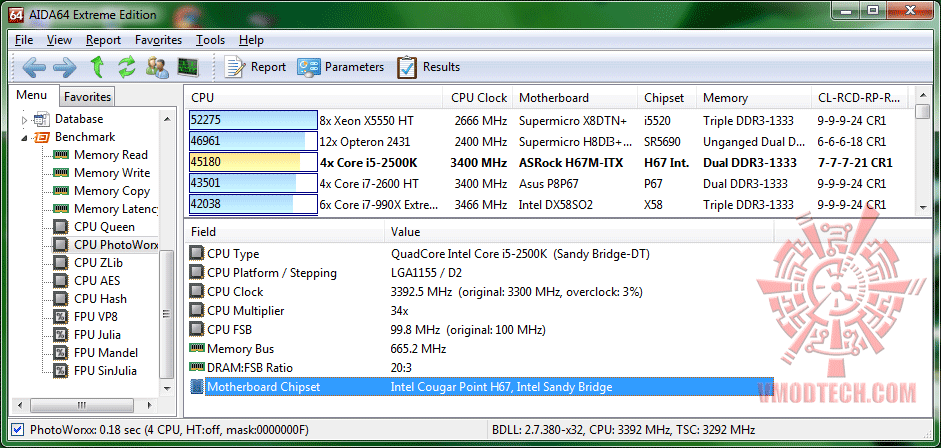Select the 45180 Core i5-2500K score bar
Image resolution: width=941 pixels, height=448 pixels.
(253, 163)
